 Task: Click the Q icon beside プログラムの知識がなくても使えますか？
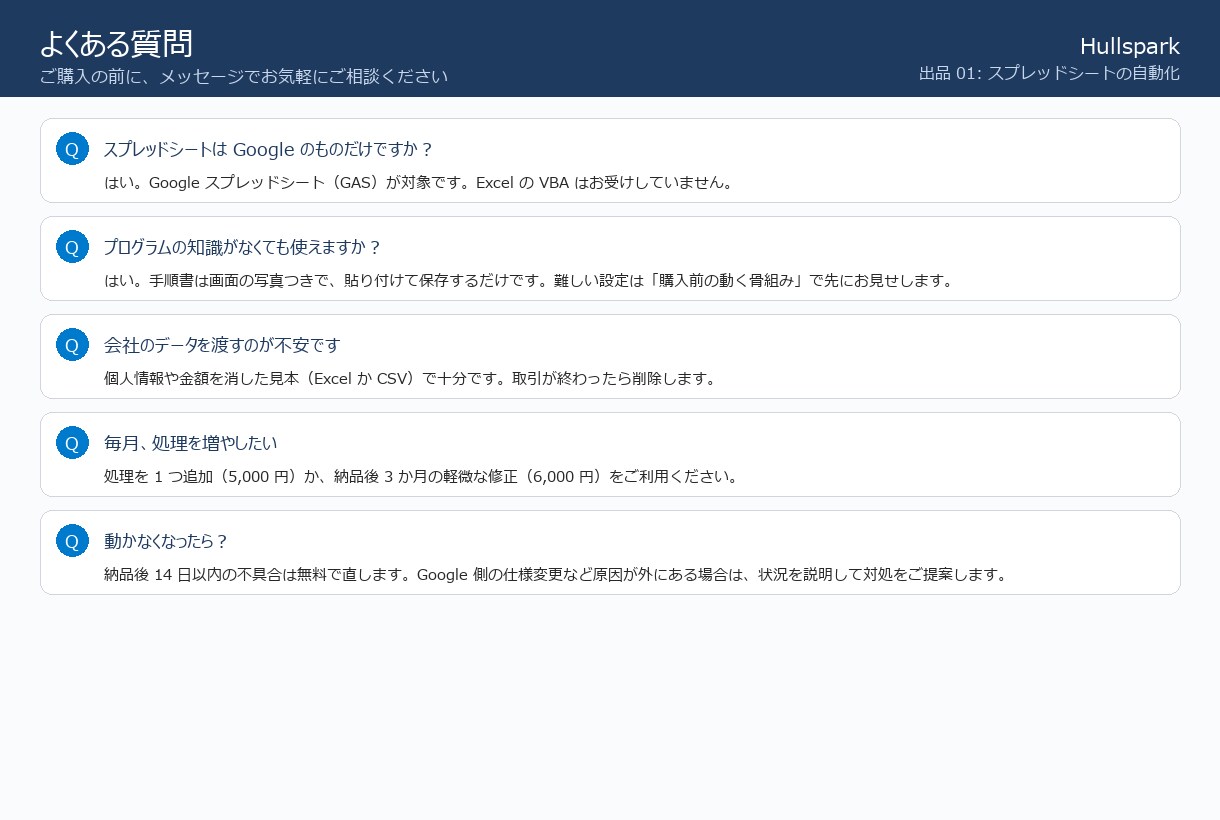(x=72, y=247)
